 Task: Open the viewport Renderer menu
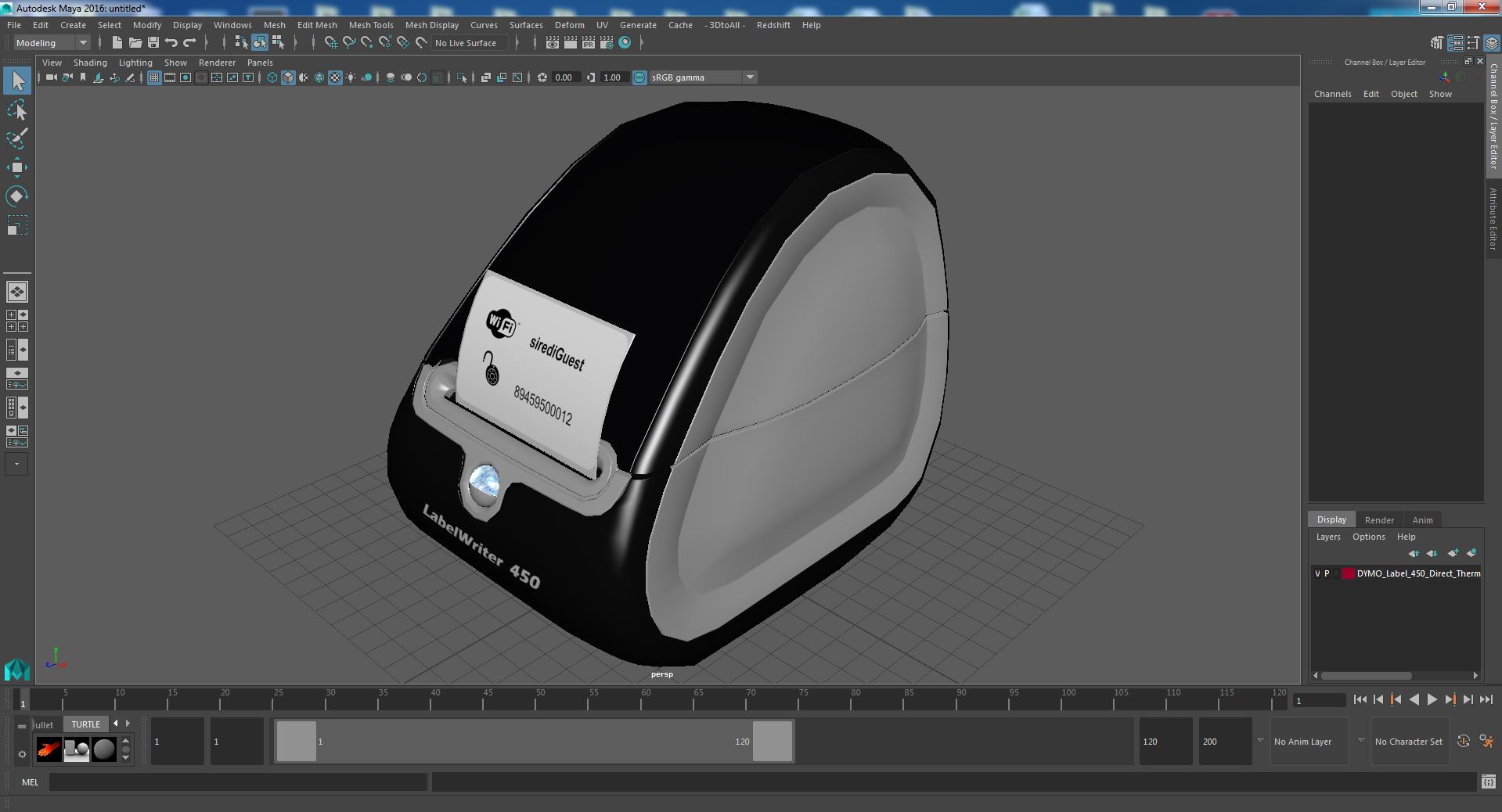tap(217, 63)
